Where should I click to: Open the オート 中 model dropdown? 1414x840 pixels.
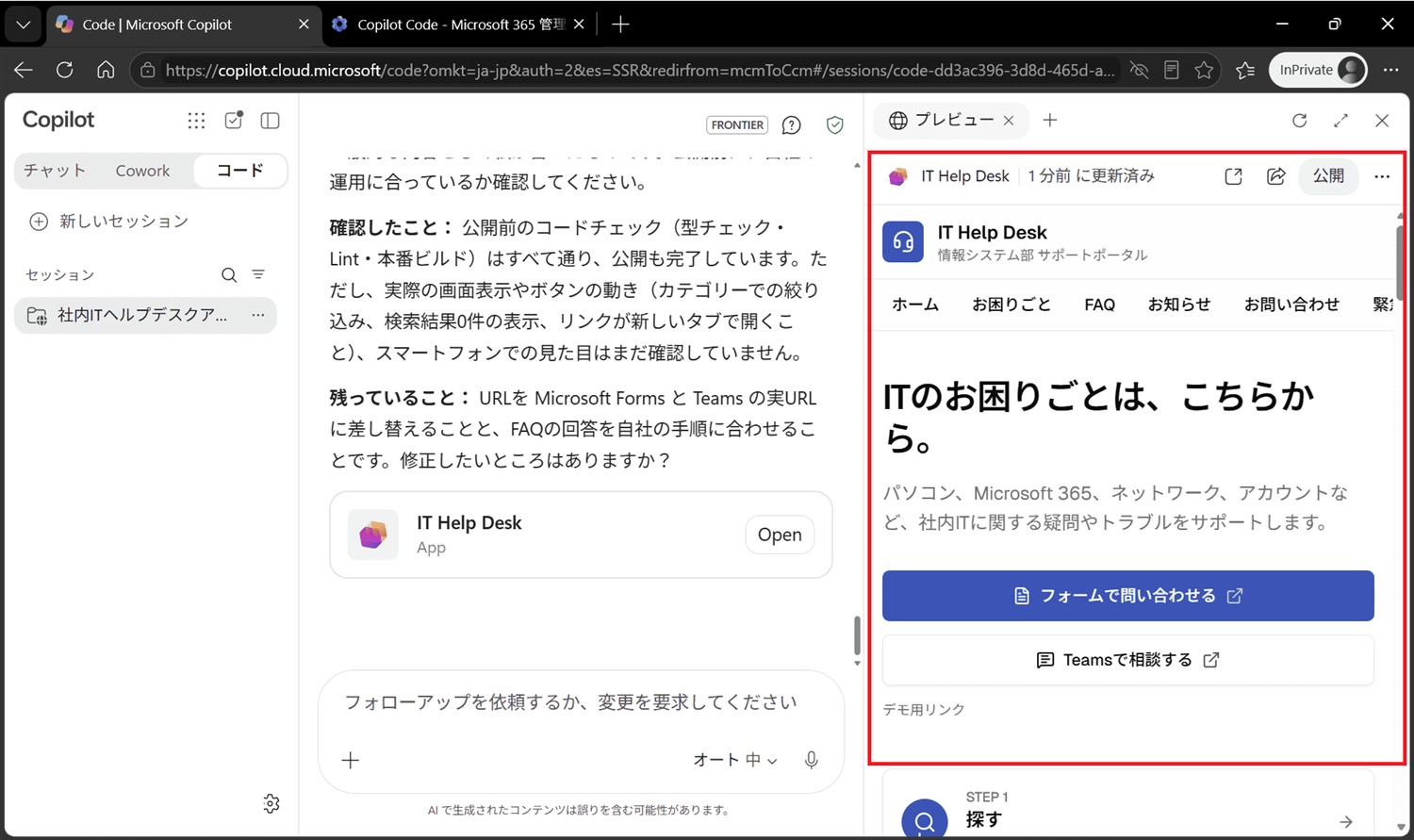(x=735, y=760)
